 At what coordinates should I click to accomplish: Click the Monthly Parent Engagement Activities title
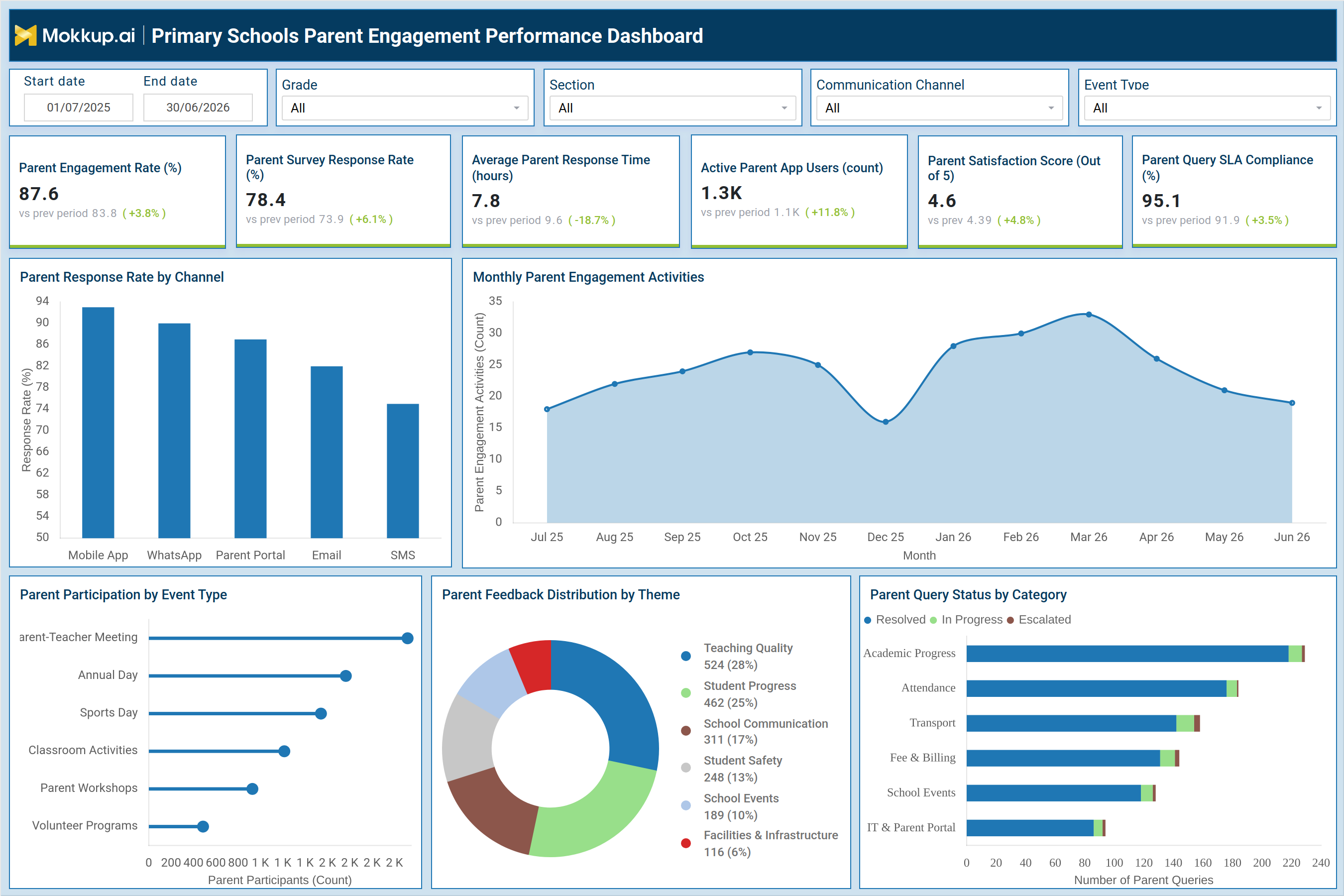[x=588, y=277]
